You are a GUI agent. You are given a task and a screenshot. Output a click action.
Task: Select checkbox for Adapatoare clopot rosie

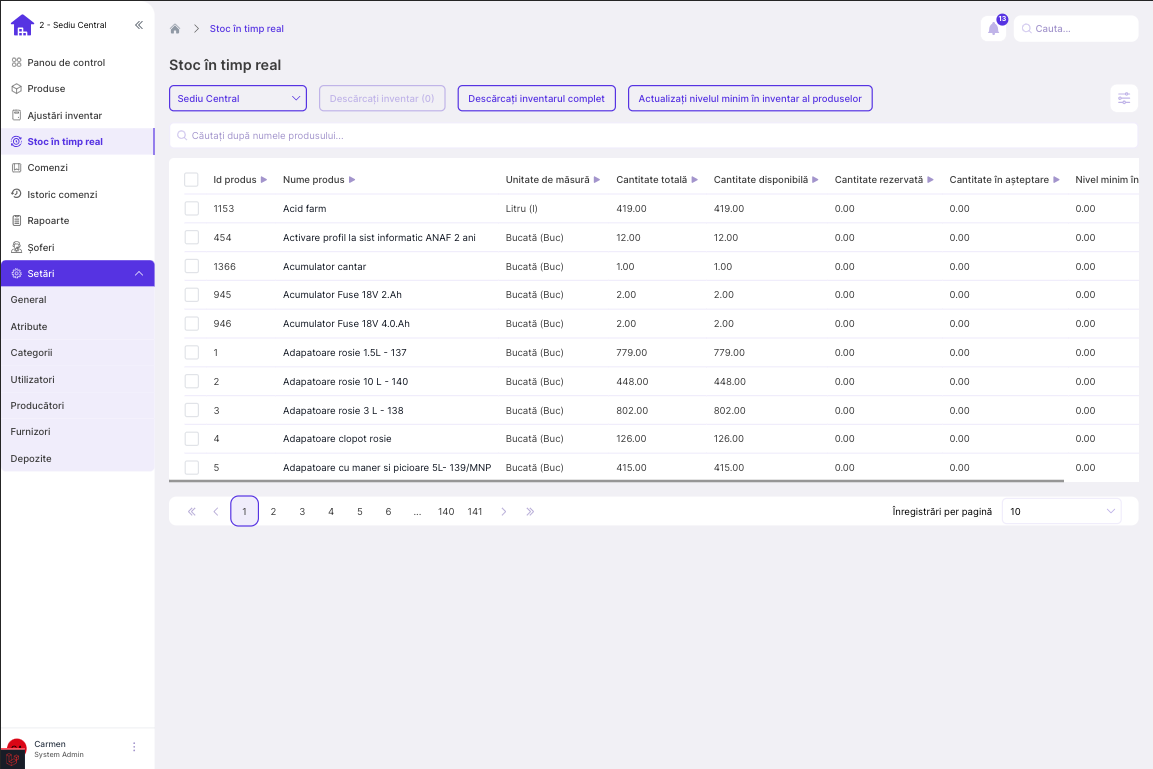click(x=191, y=439)
